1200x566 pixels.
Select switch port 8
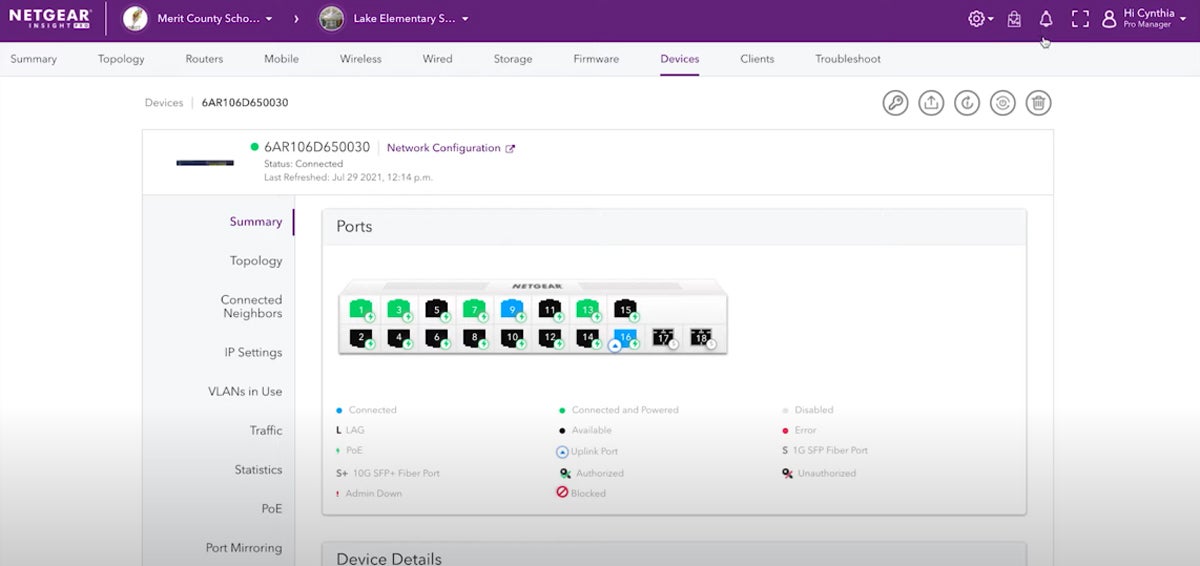coord(474,338)
